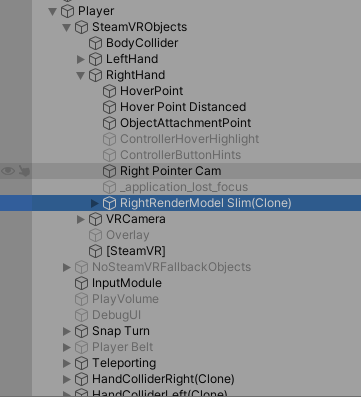Select Hover Point Distanced in hierarchy
The image size is (361, 397).
tap(183, 107)
